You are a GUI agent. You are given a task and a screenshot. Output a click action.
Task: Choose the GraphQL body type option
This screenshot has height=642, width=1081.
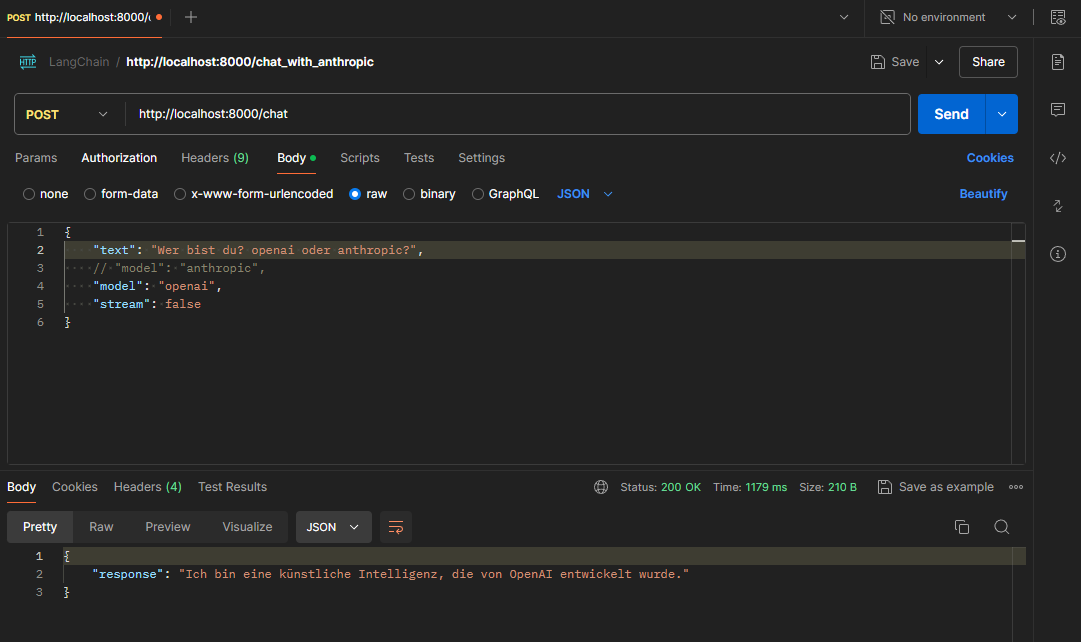[x=478, y=194]
